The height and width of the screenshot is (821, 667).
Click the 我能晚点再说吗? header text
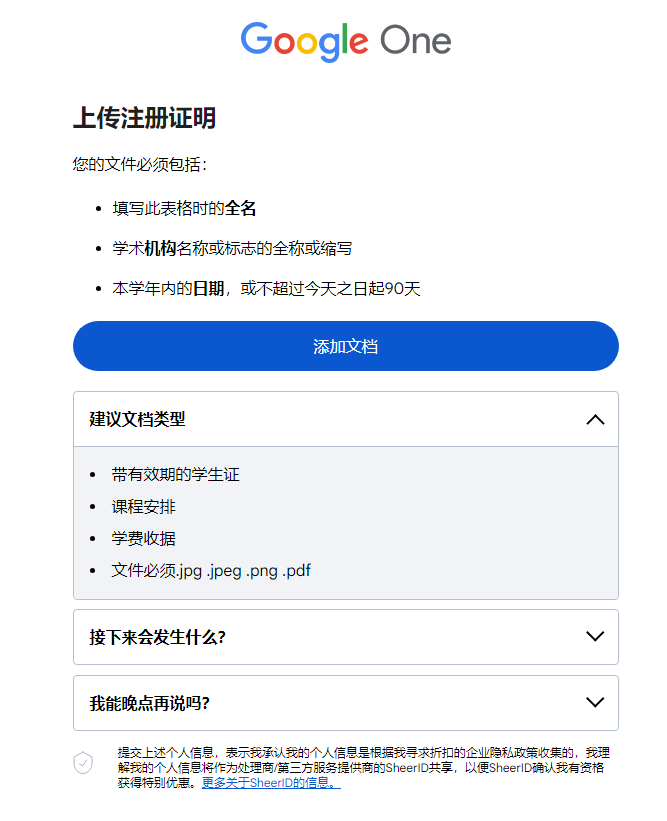point(150,703)
